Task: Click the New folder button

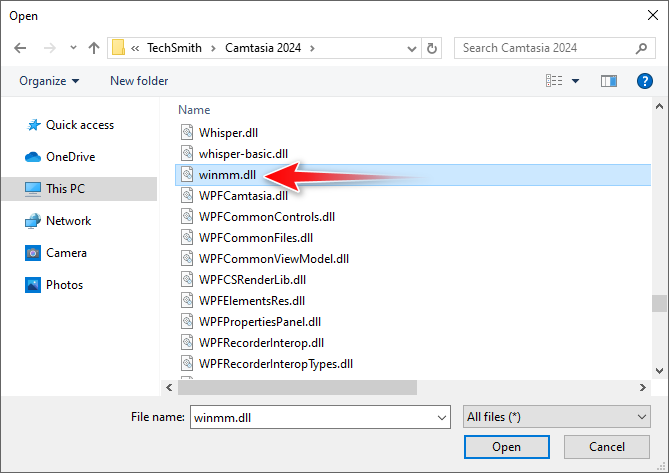Action: 139,81
